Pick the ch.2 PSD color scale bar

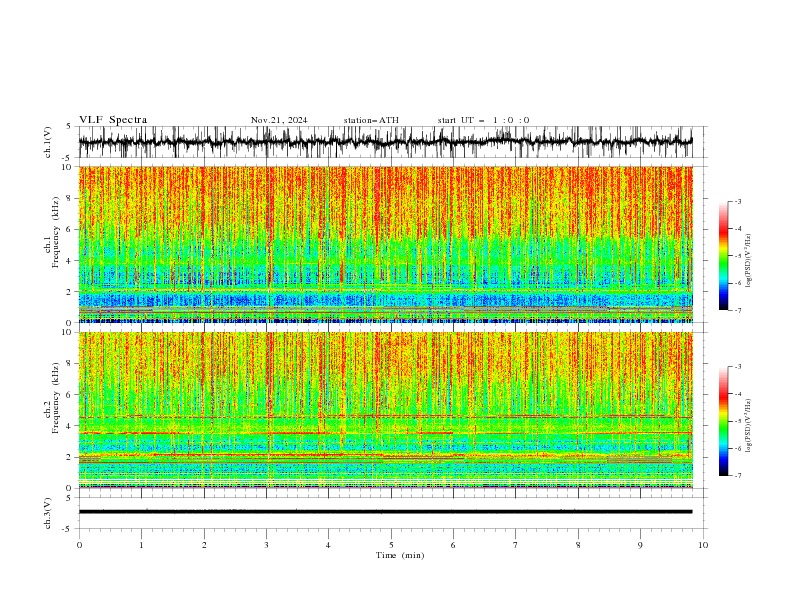click(723, 421)
